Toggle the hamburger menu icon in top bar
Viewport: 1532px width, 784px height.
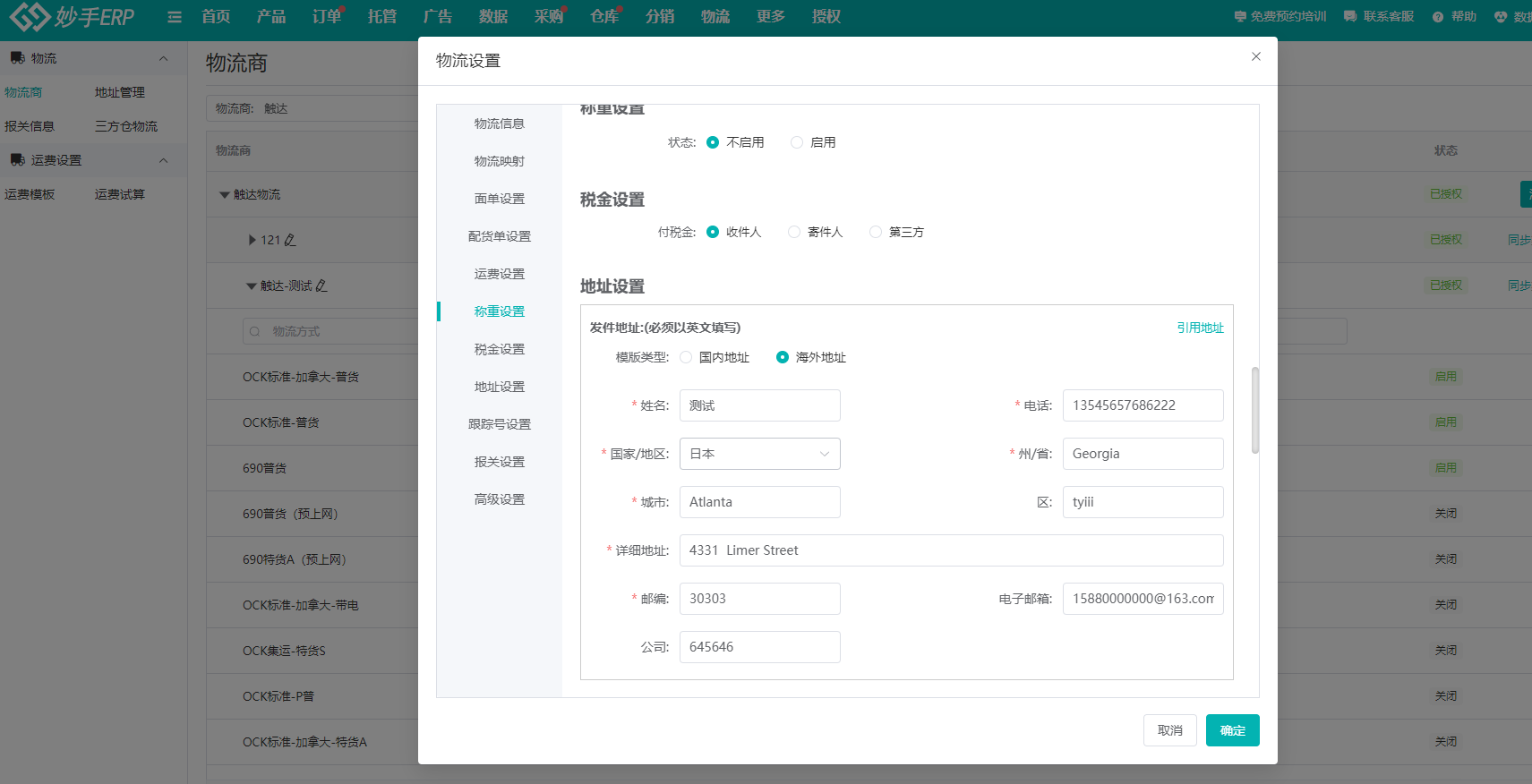point(175,17)
